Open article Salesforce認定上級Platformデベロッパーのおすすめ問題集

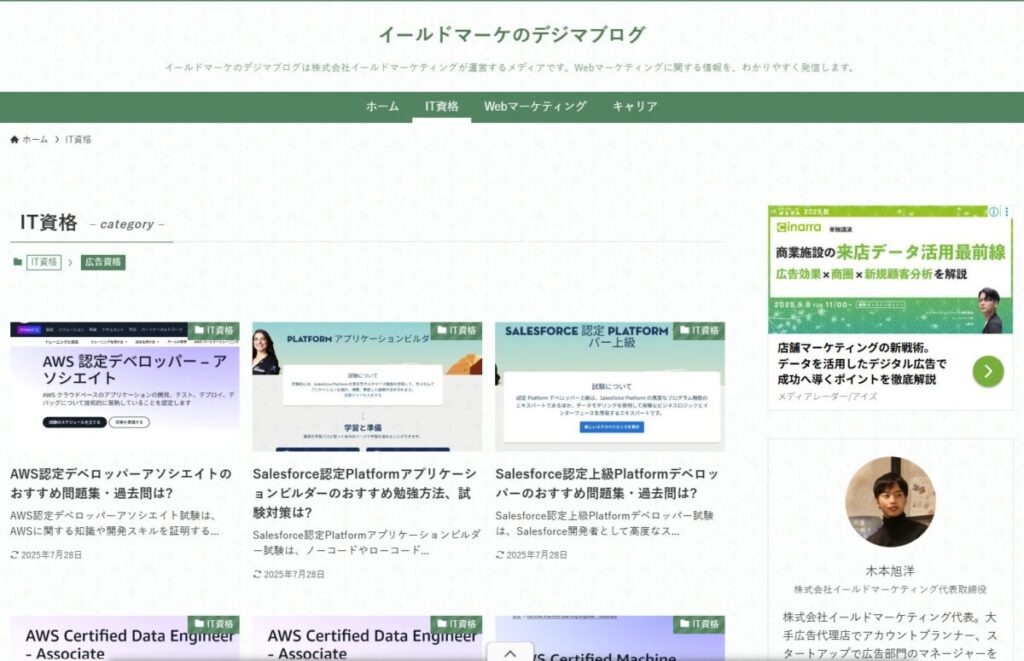coord(607,483)
